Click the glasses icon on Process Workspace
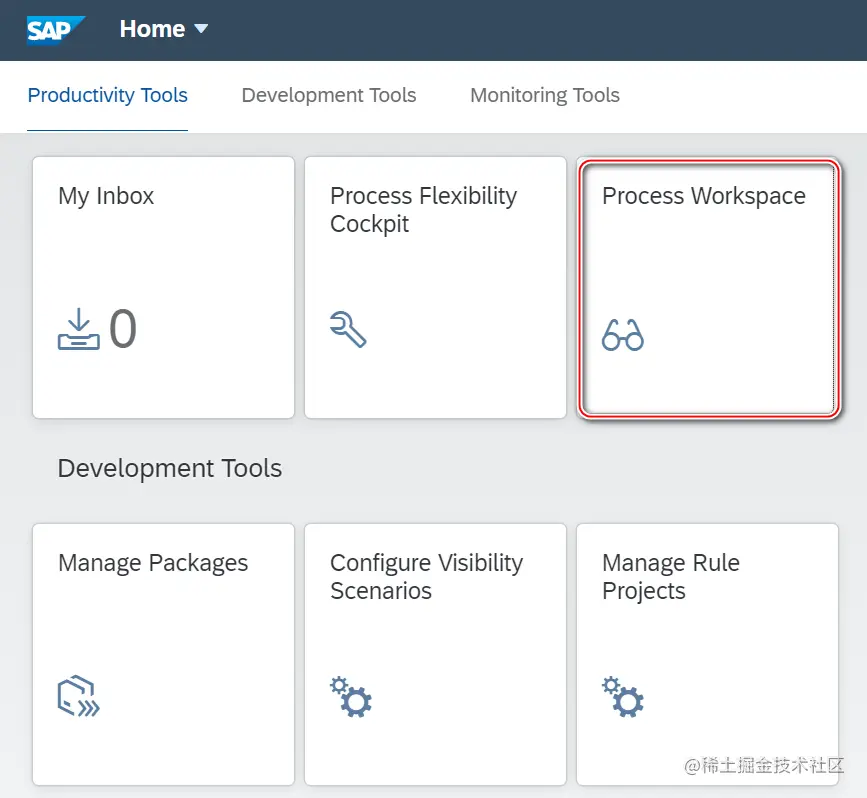The image size is (867, 798). (622, 334)
